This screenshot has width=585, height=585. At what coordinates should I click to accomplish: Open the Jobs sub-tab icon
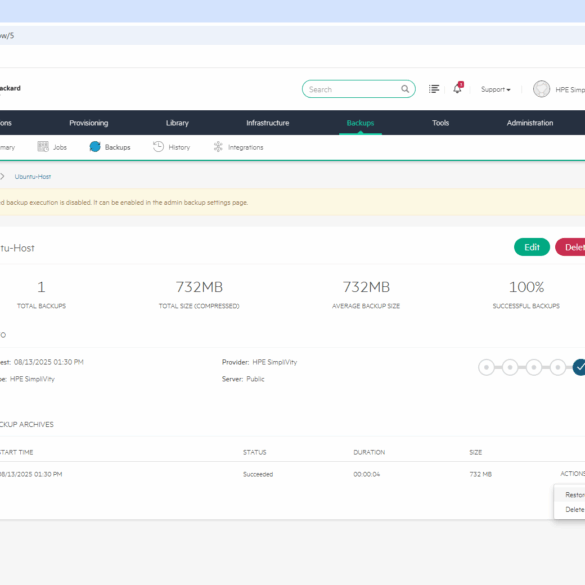pyautogui.click(x=43, y=147)
